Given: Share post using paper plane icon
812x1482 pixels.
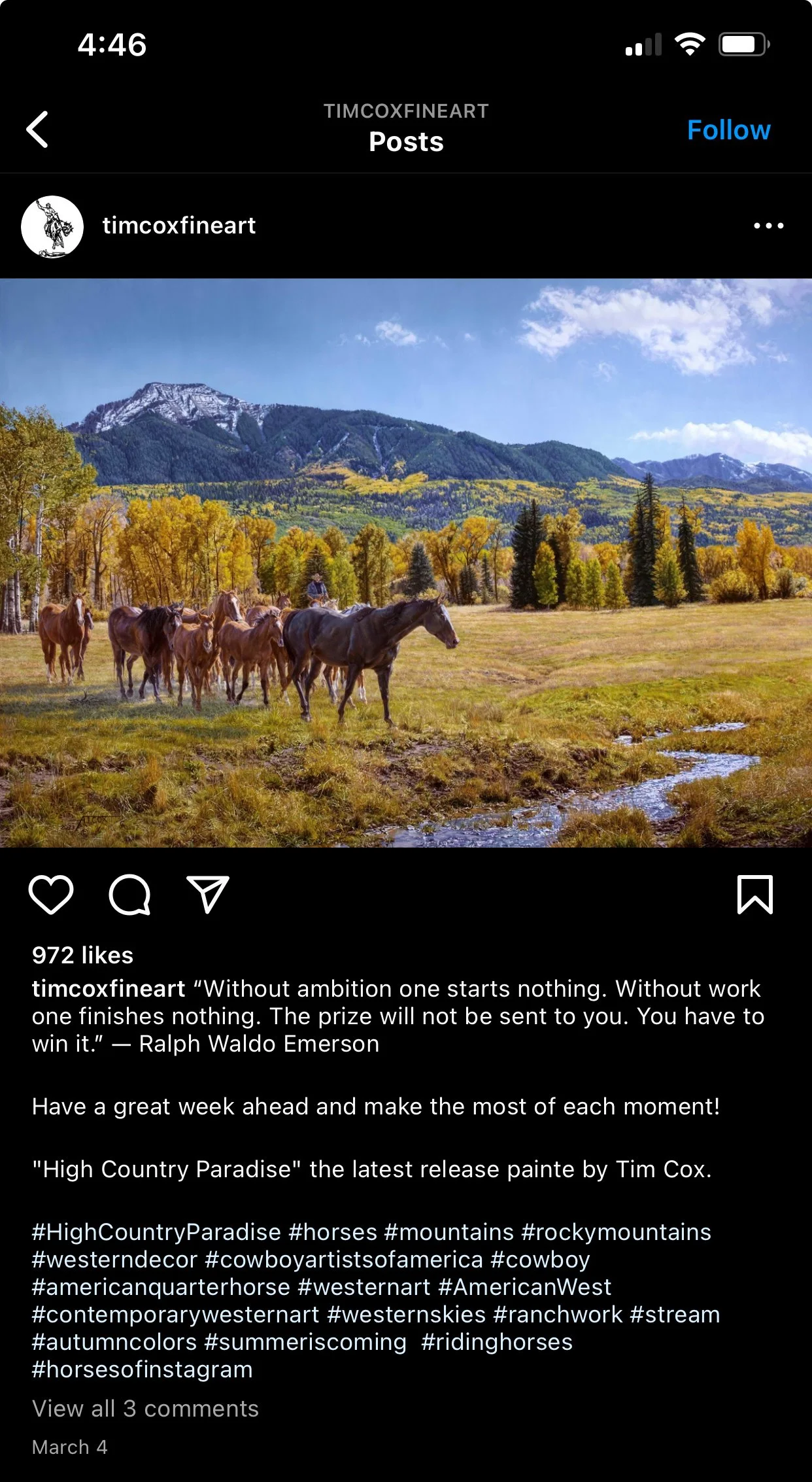Looking at the screenshot, I should pyautogui.click(x=208, y=894).
